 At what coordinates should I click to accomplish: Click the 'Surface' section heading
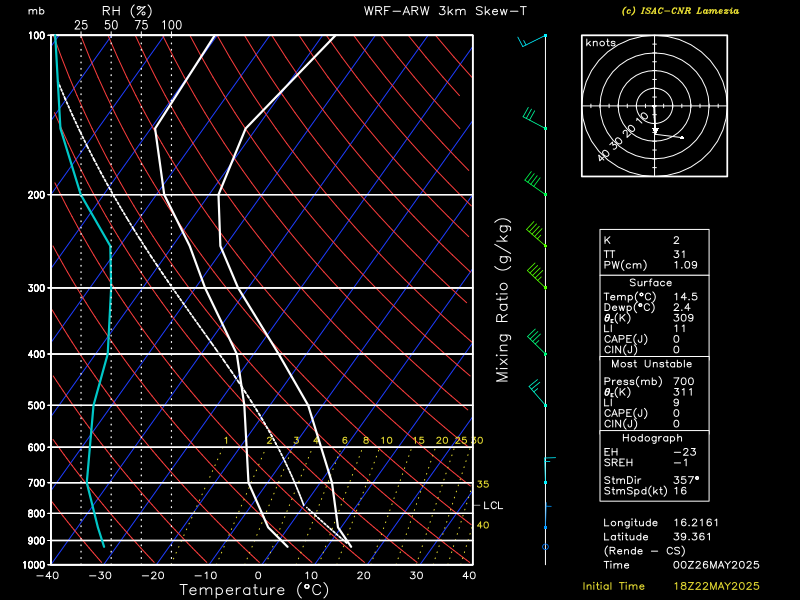click(651, 283)
